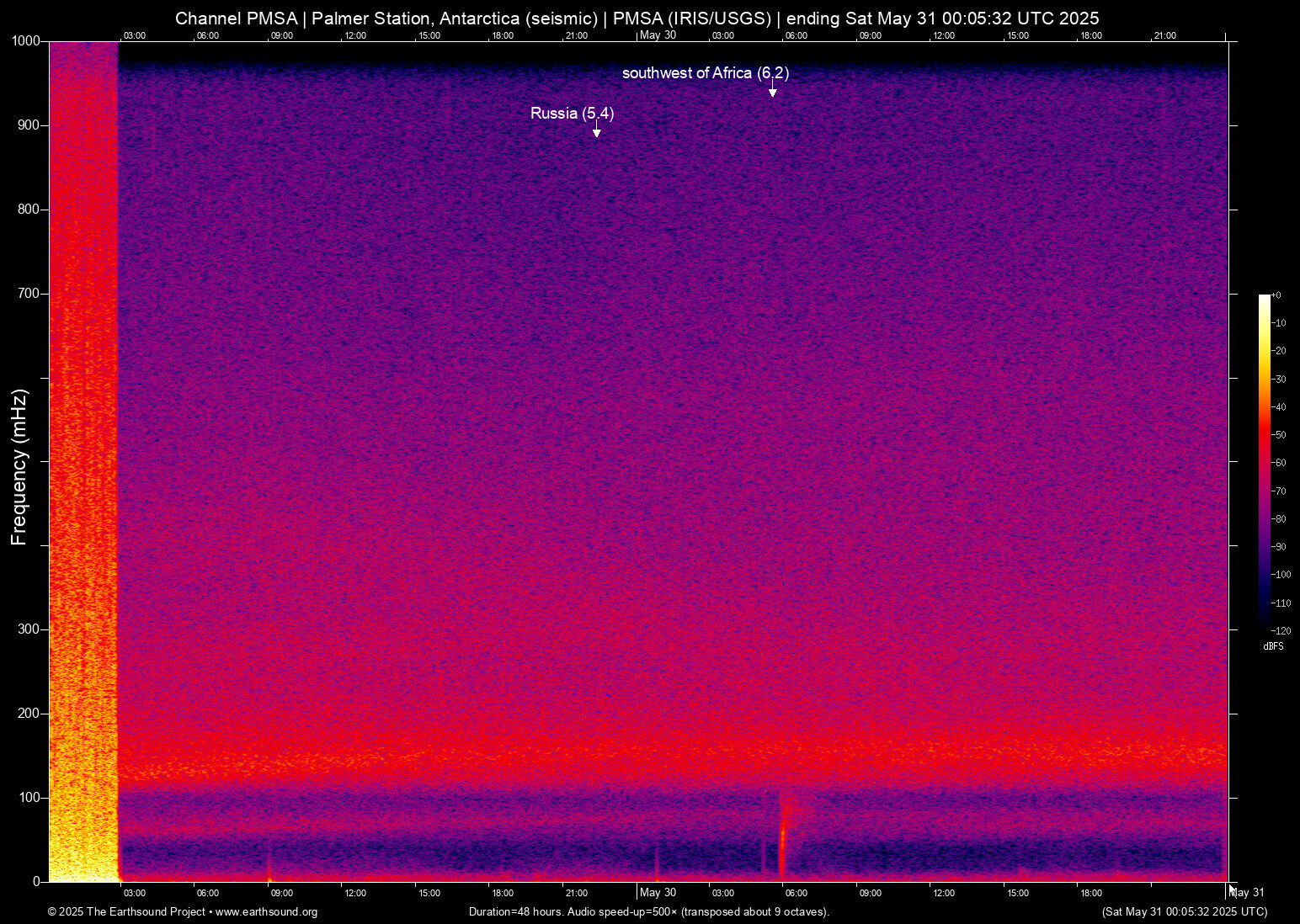
Task: Click the arrow marker below southwest of Africa (6.2)
Action: point(772,92)
